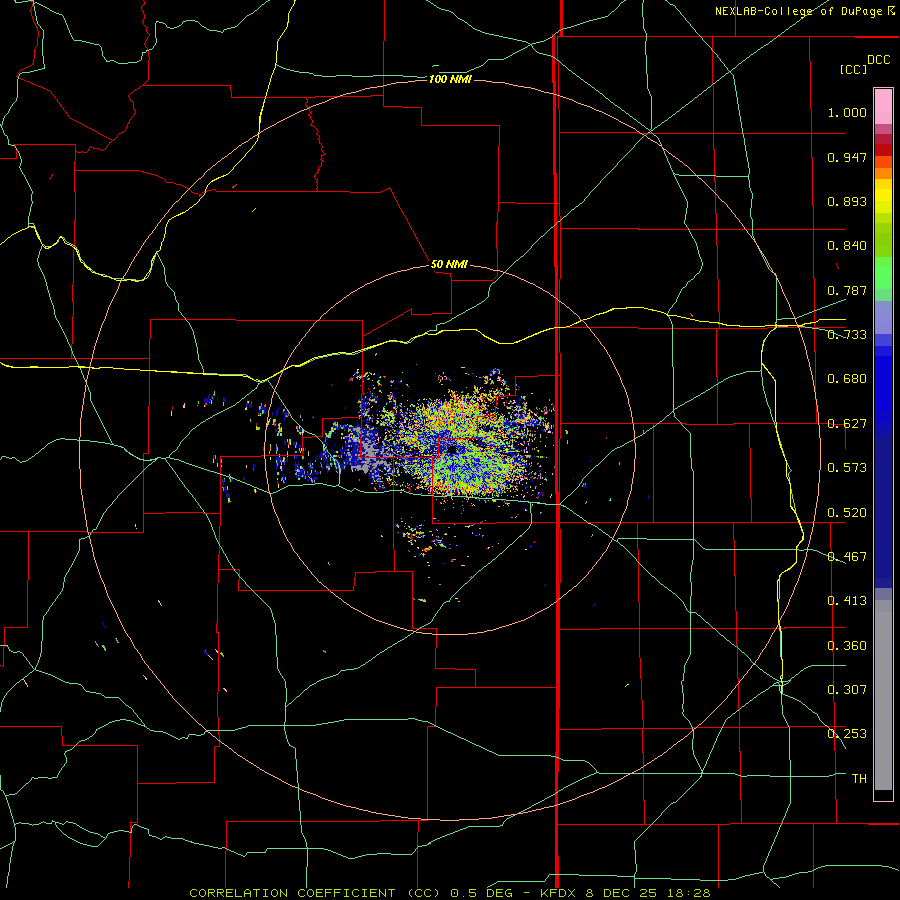The height and width of the screenshot is (900, 900).
Task: Click the 0.307 legend value
Action: pyautogui.click(x=847, y=690)
